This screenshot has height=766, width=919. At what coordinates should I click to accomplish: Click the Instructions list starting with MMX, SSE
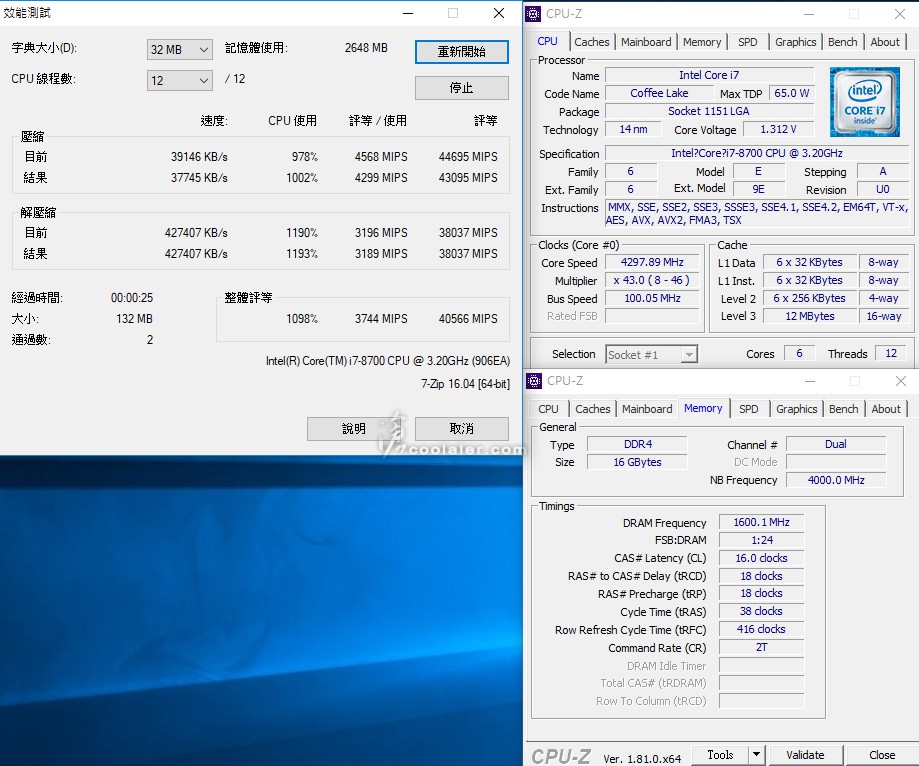pyautogui.click(x=757, y=213)
